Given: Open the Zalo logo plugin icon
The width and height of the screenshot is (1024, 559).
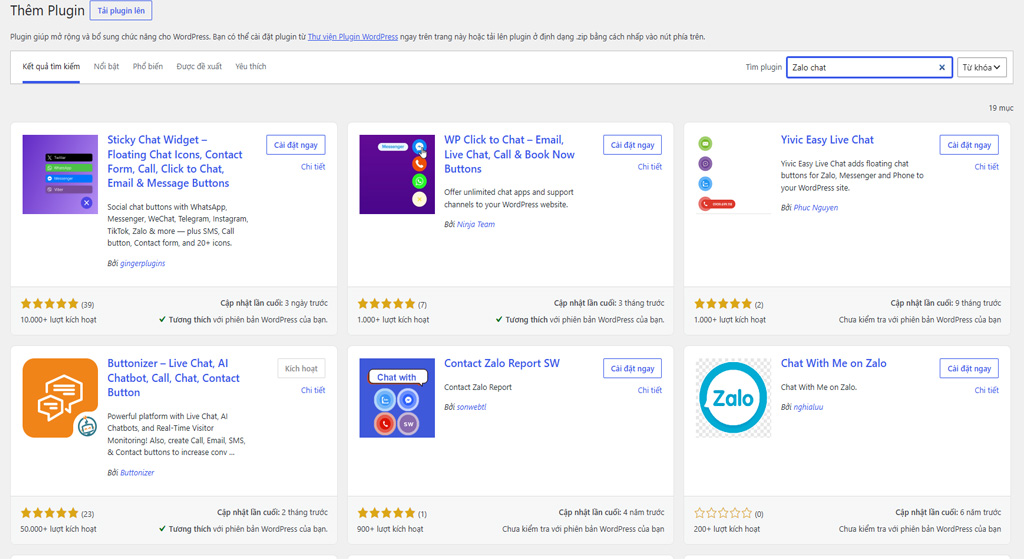Looking at the screenshot, I should coord(733,398).
